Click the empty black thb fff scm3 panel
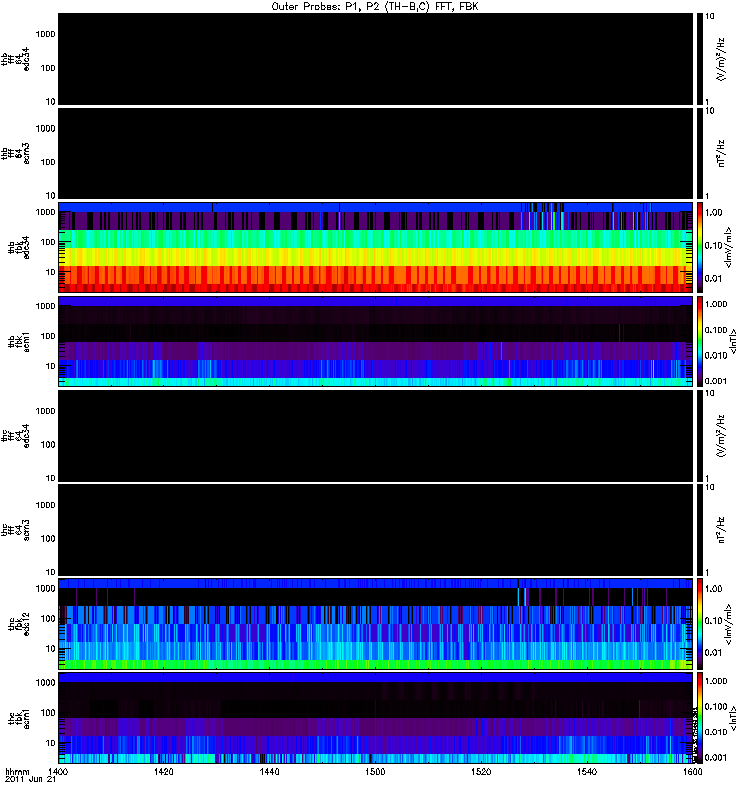This screenshot has width=750, height=800. coord(375,153)
